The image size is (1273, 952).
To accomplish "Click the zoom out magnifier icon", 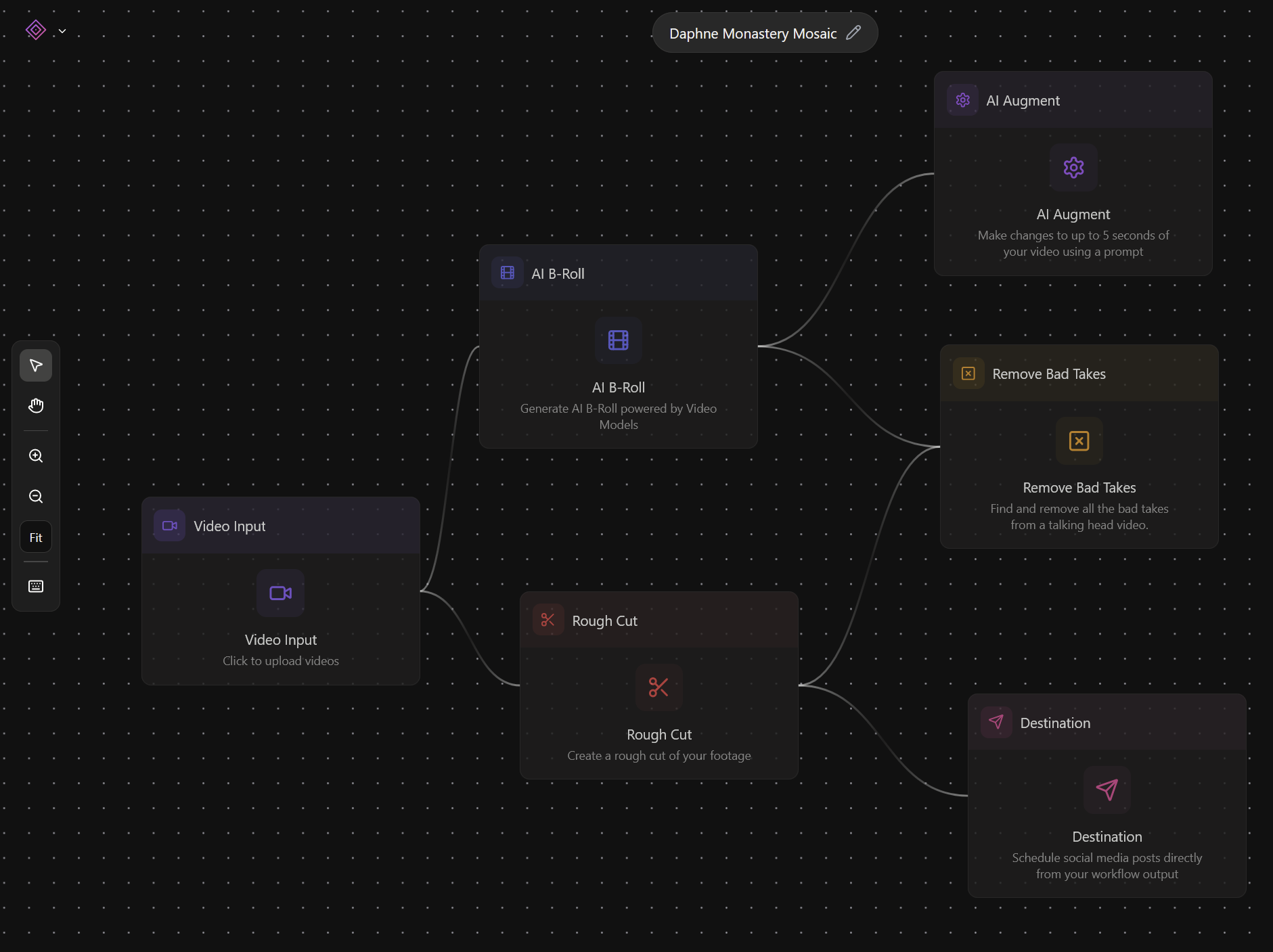I will [x=36, y=496].
